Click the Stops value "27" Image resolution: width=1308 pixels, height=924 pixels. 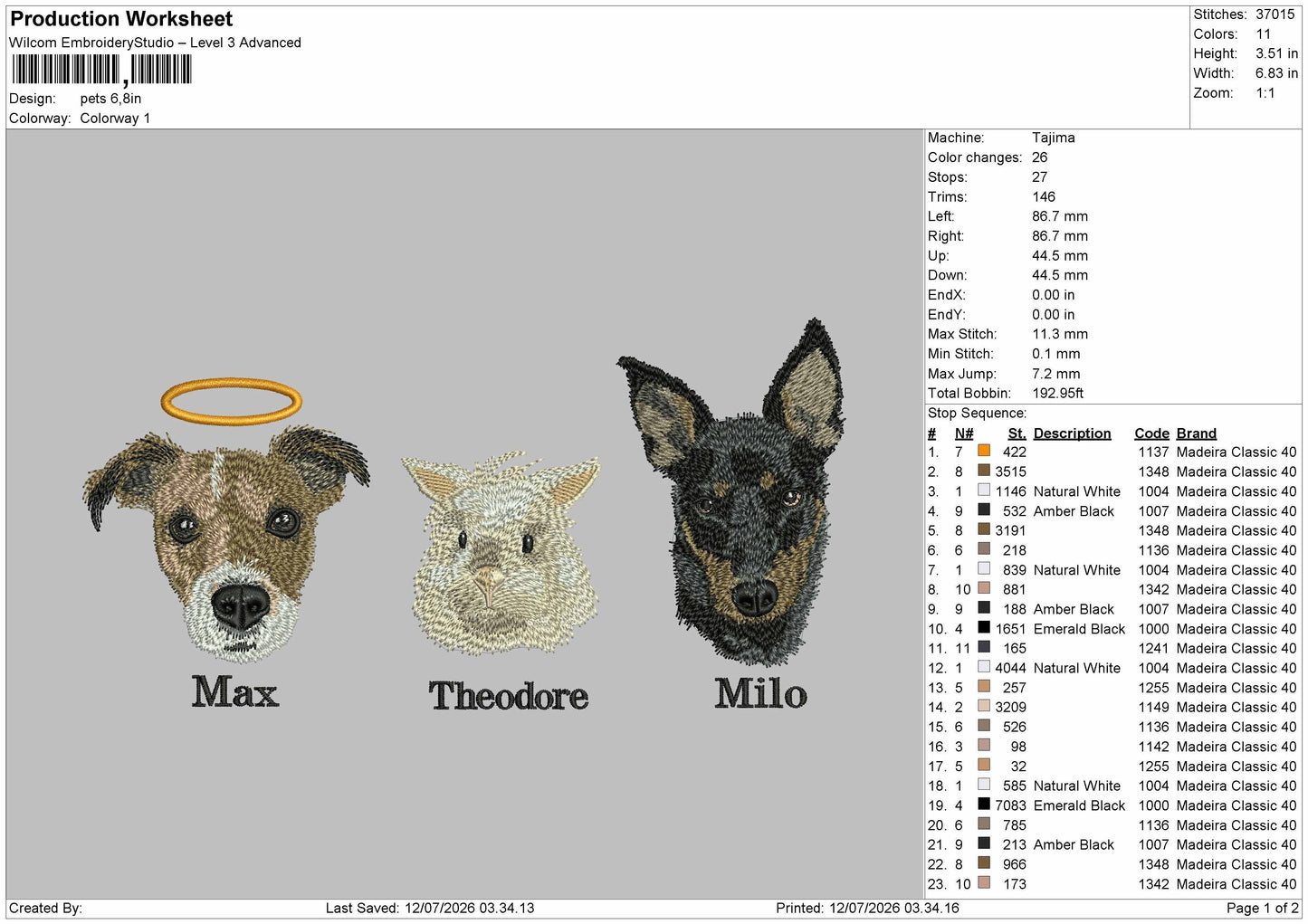coord(1040,177)
